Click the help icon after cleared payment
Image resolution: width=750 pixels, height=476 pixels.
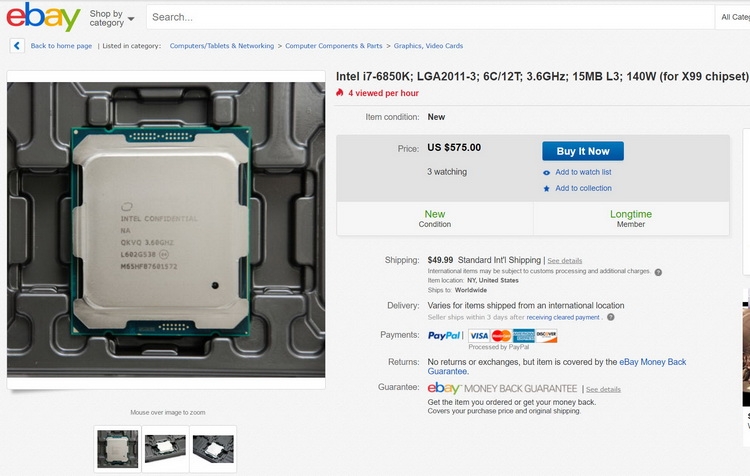[611, 317]
